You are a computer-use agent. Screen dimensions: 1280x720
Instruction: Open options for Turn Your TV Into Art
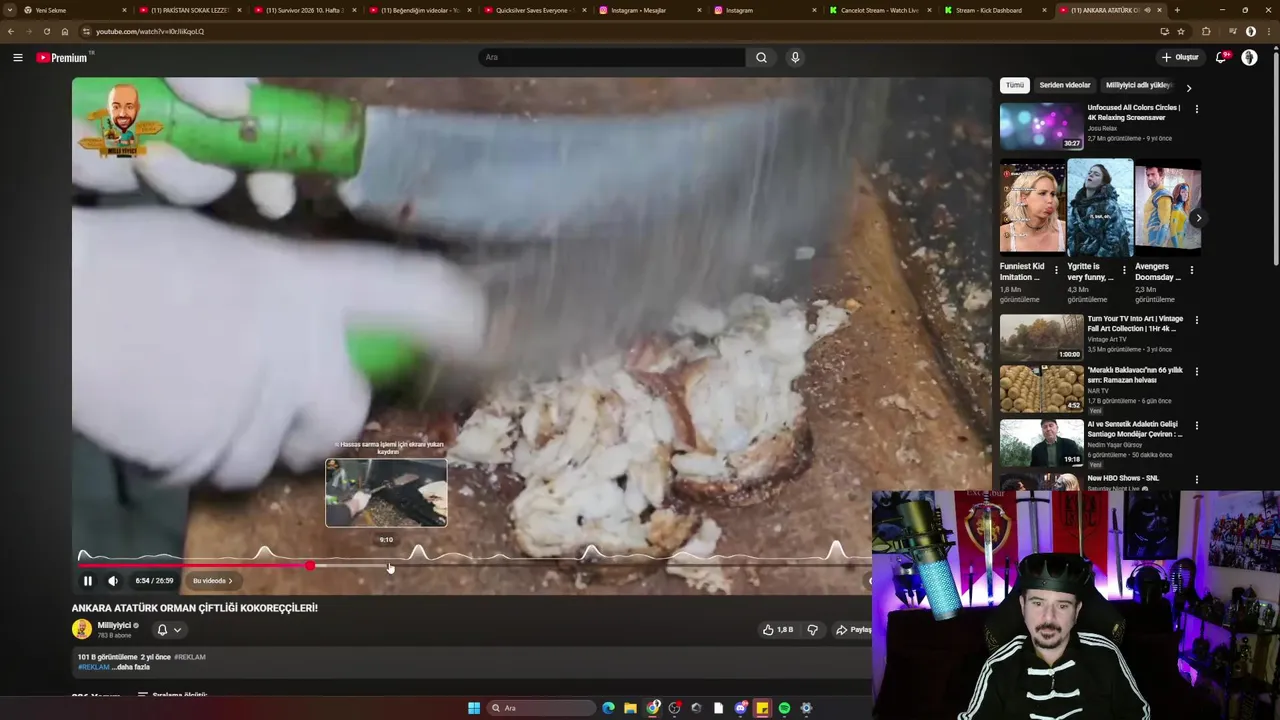click(1196, 320)
